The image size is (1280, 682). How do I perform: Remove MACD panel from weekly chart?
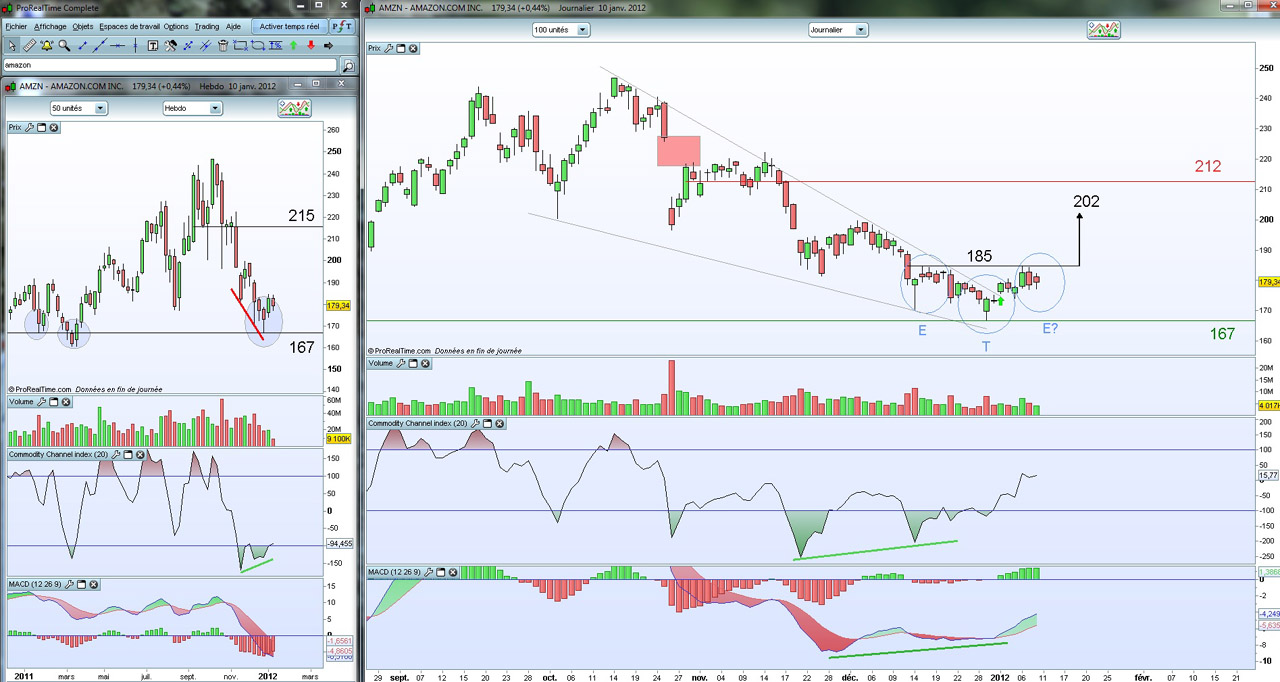click(x=92, y=584)
